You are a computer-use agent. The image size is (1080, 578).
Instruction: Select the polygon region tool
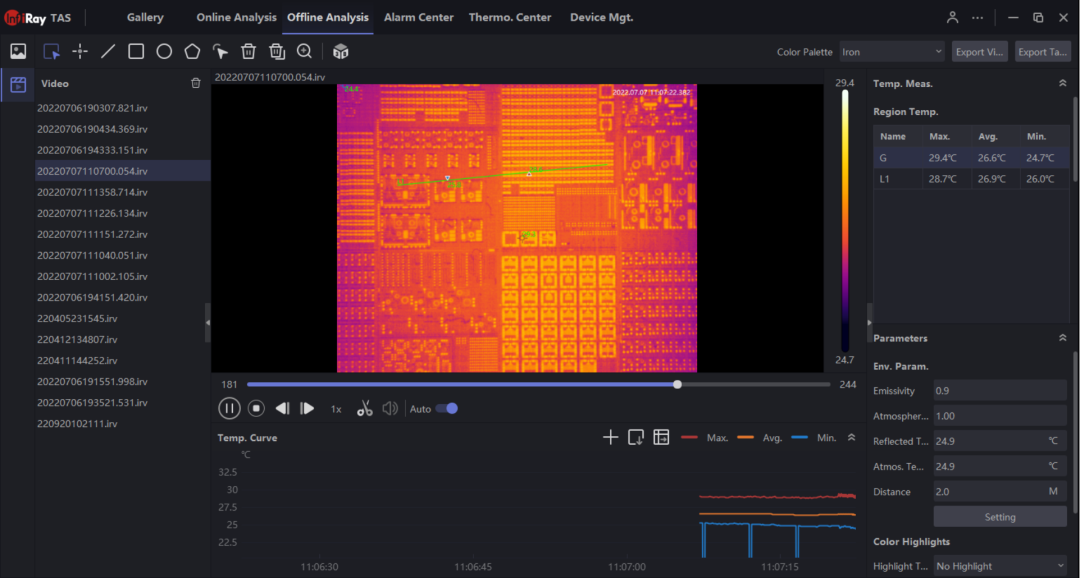(192, 51)
